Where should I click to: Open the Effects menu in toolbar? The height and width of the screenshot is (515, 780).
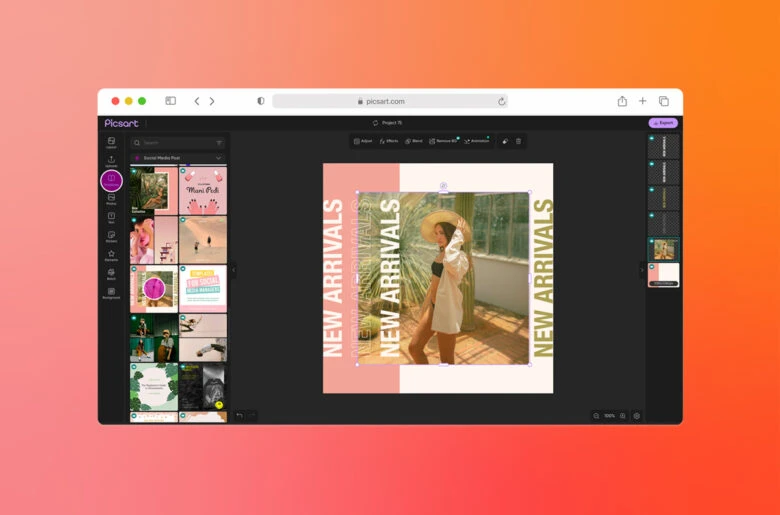pos(389,141)
